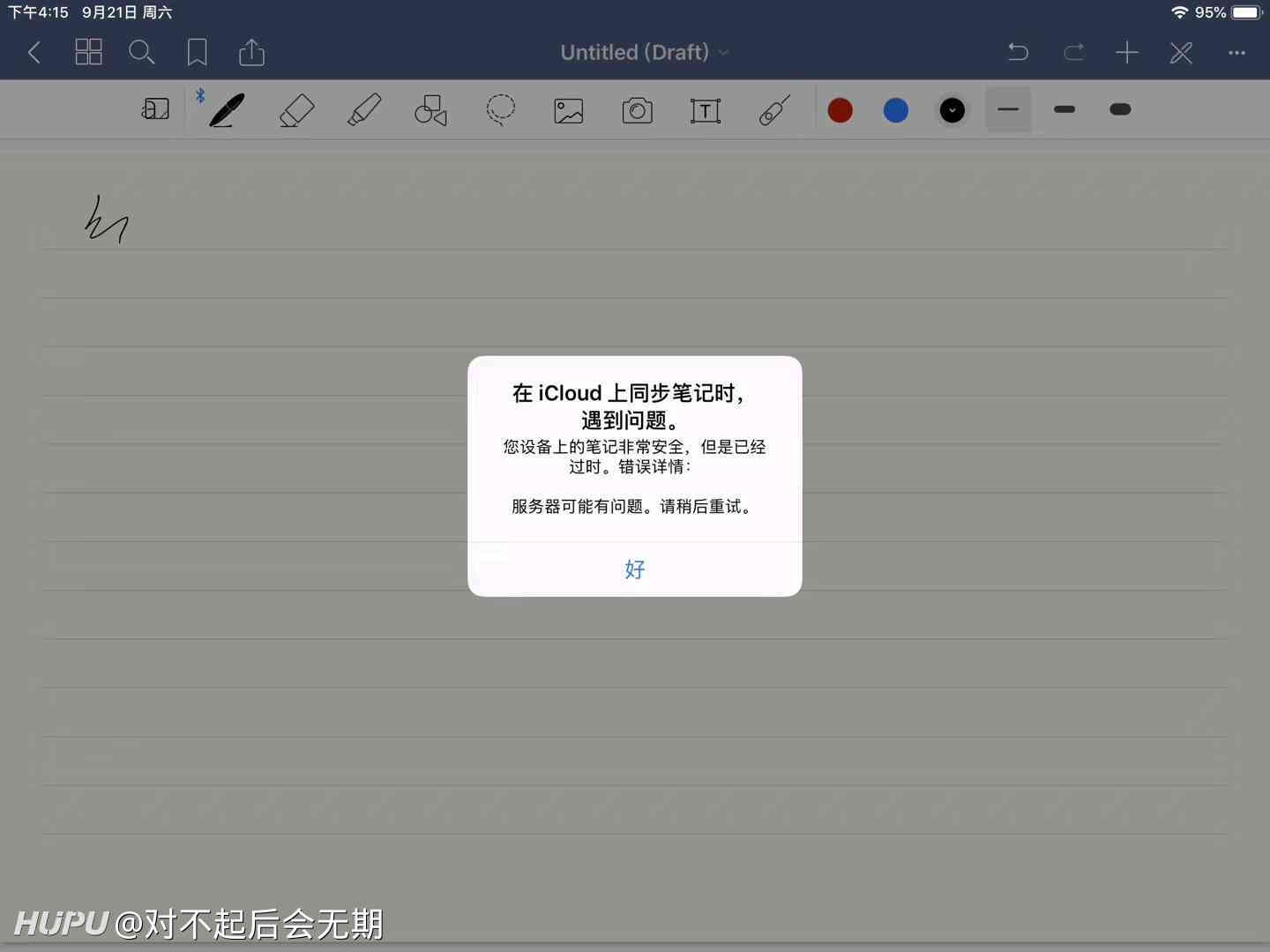
Task: Click the text 服务器可能有问题。请稍后重试。
Action: point(634,507)
